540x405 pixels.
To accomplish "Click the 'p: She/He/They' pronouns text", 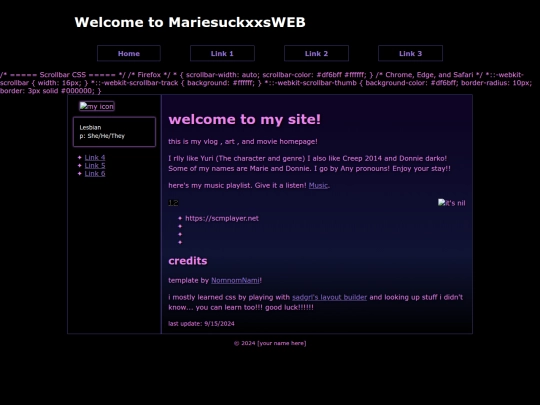I will click(102, 136).
